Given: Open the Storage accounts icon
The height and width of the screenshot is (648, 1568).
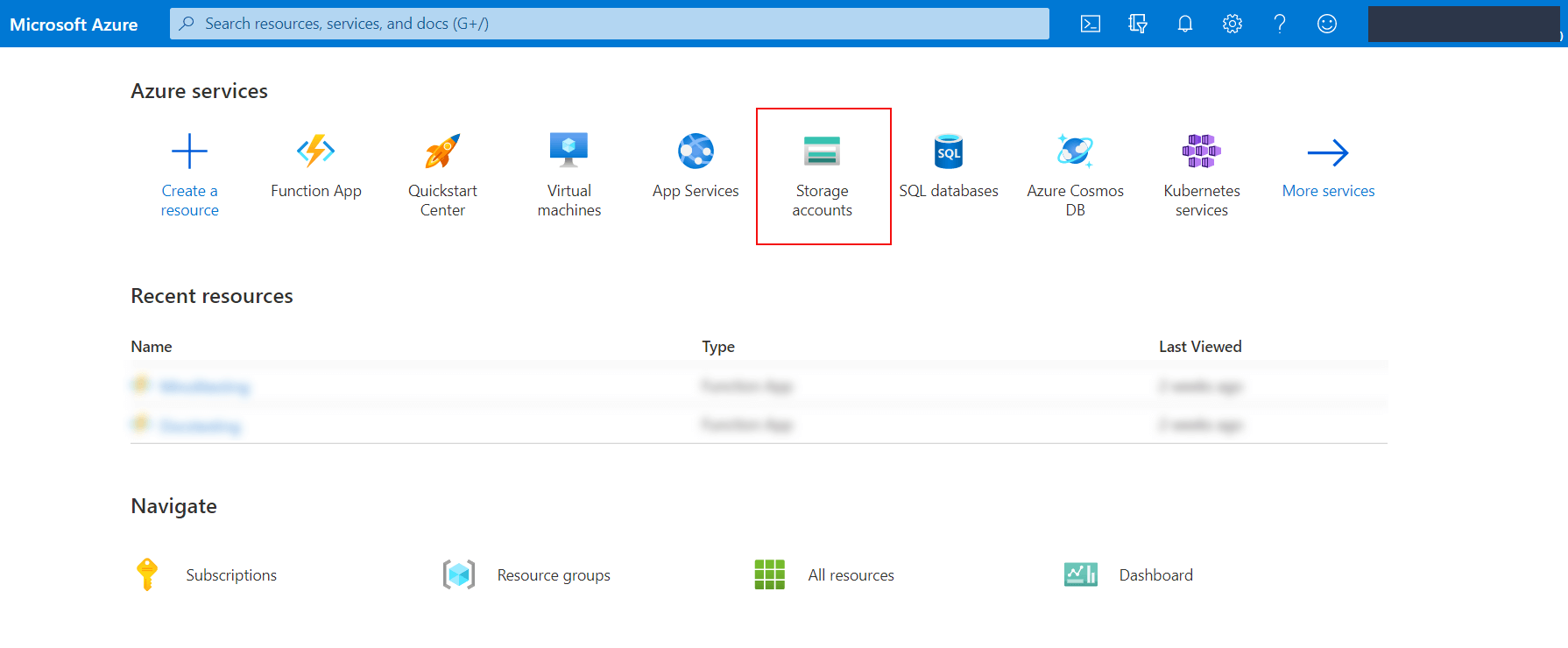Looking at the screenshot, I should tap(823, 151).
